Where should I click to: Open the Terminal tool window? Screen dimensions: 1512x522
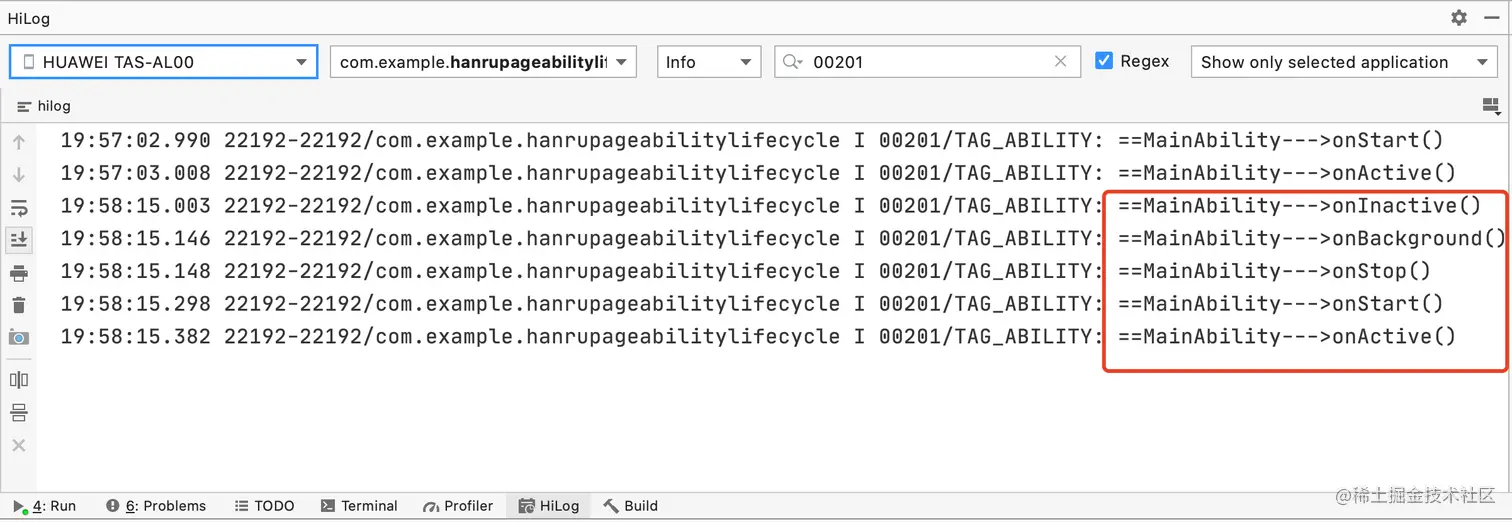pyautogui.click(x=359, y=506)
